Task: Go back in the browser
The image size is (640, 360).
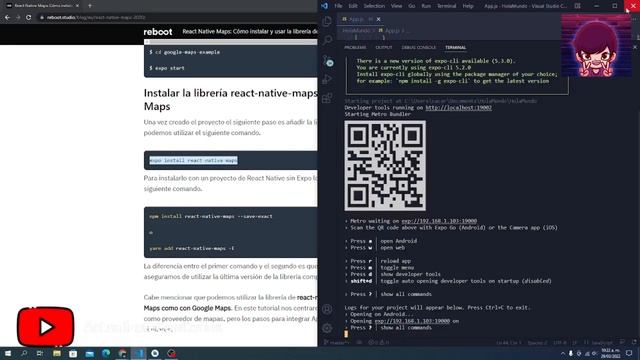Action: 7,18
